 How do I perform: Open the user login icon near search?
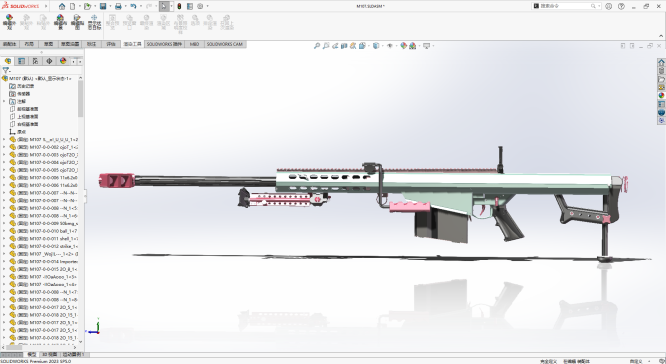tap(609, 6)
